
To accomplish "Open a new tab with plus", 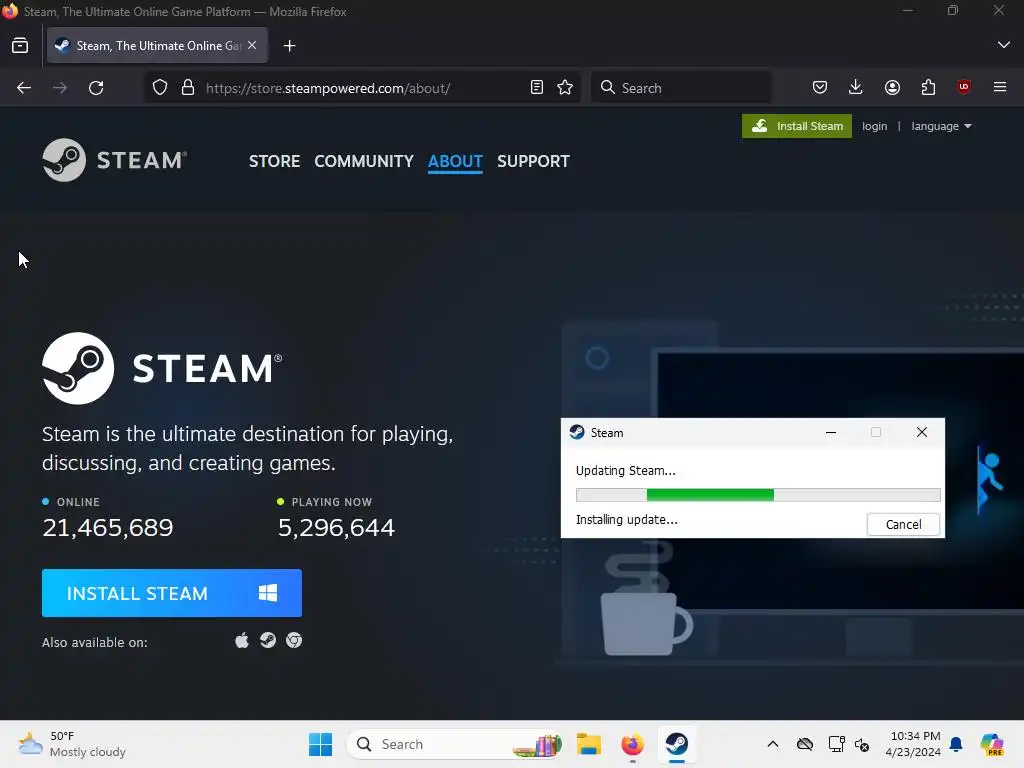I will click(289, 46).
